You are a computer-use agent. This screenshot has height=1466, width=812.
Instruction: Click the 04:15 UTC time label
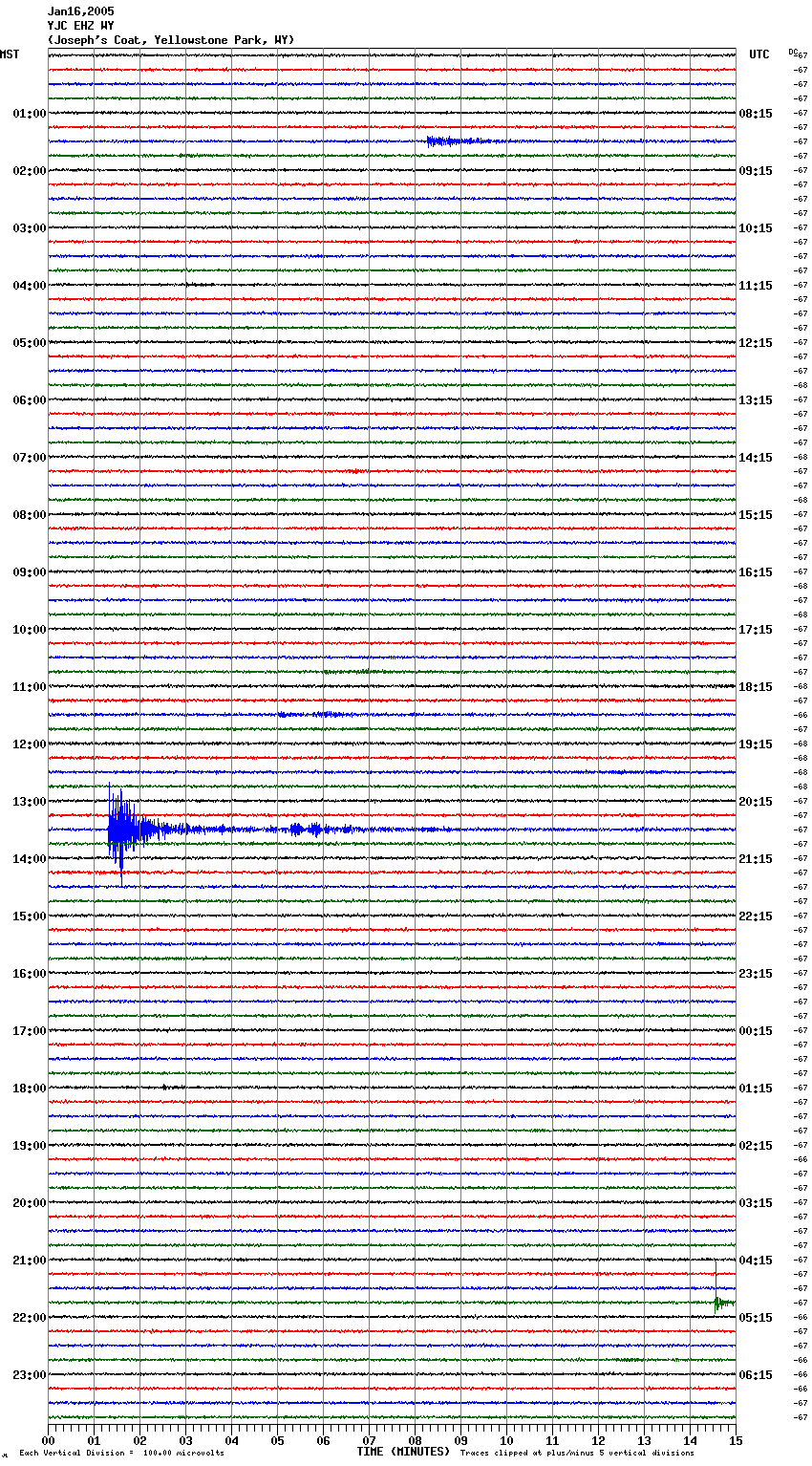click(756, 1261)
